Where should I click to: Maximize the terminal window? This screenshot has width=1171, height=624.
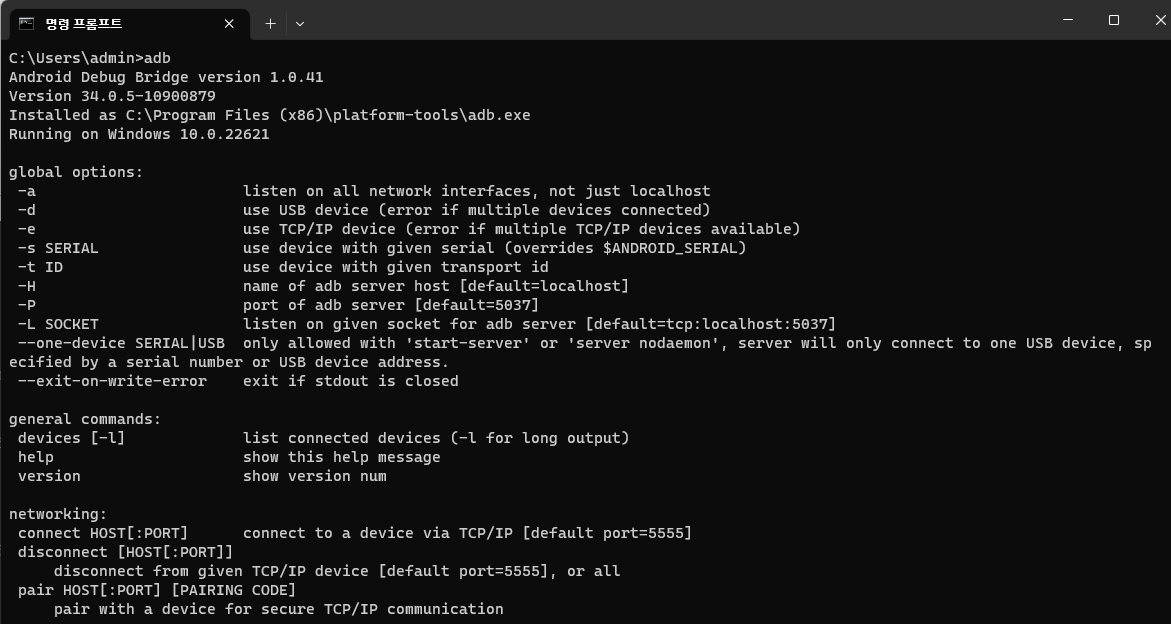[x=1113, y=20]
